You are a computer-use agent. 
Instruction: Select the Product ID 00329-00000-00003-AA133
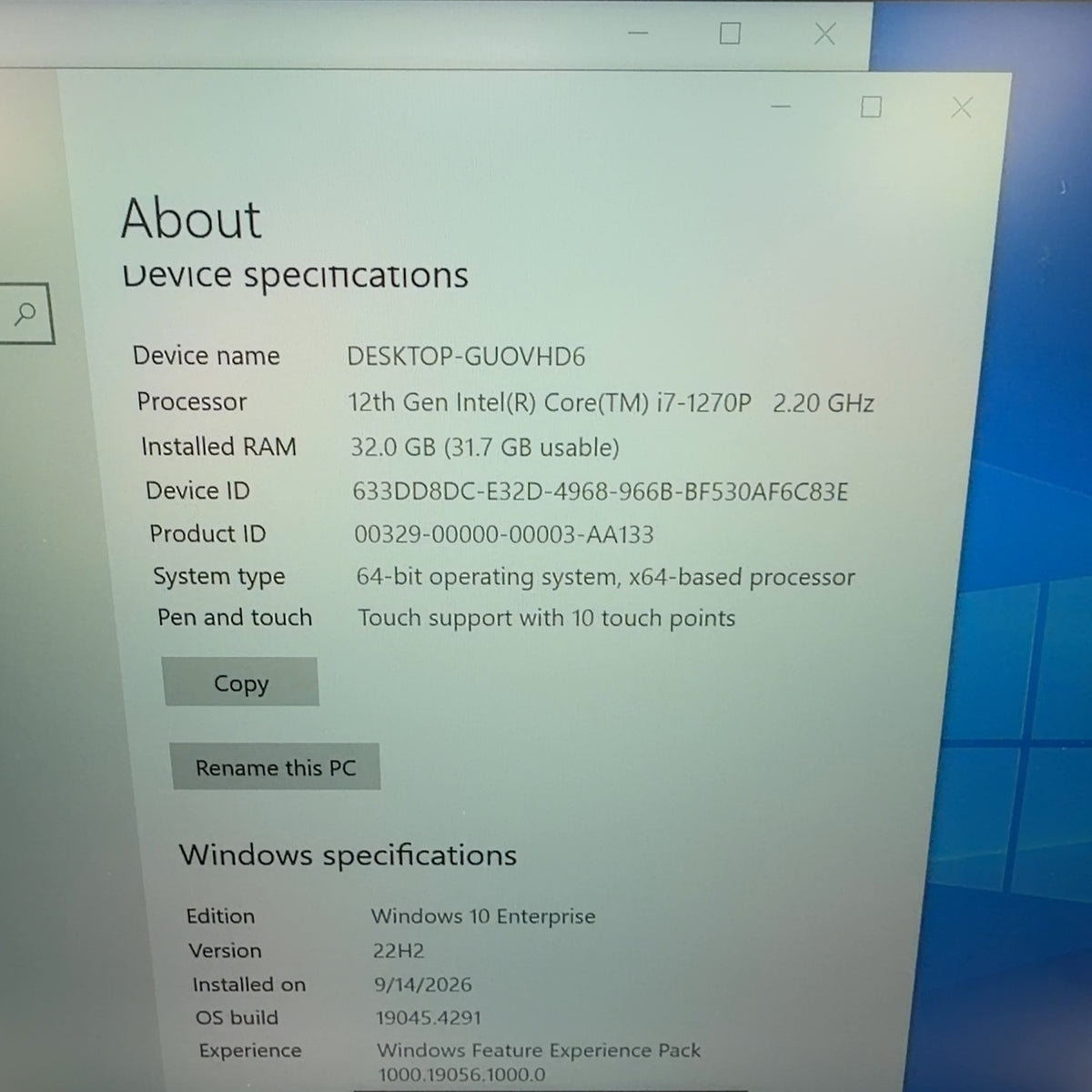coord(504,534)
